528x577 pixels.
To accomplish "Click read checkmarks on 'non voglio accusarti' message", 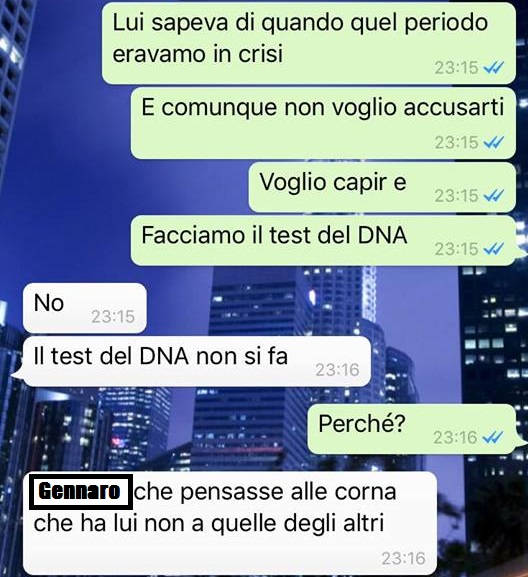I will [494, 142].
